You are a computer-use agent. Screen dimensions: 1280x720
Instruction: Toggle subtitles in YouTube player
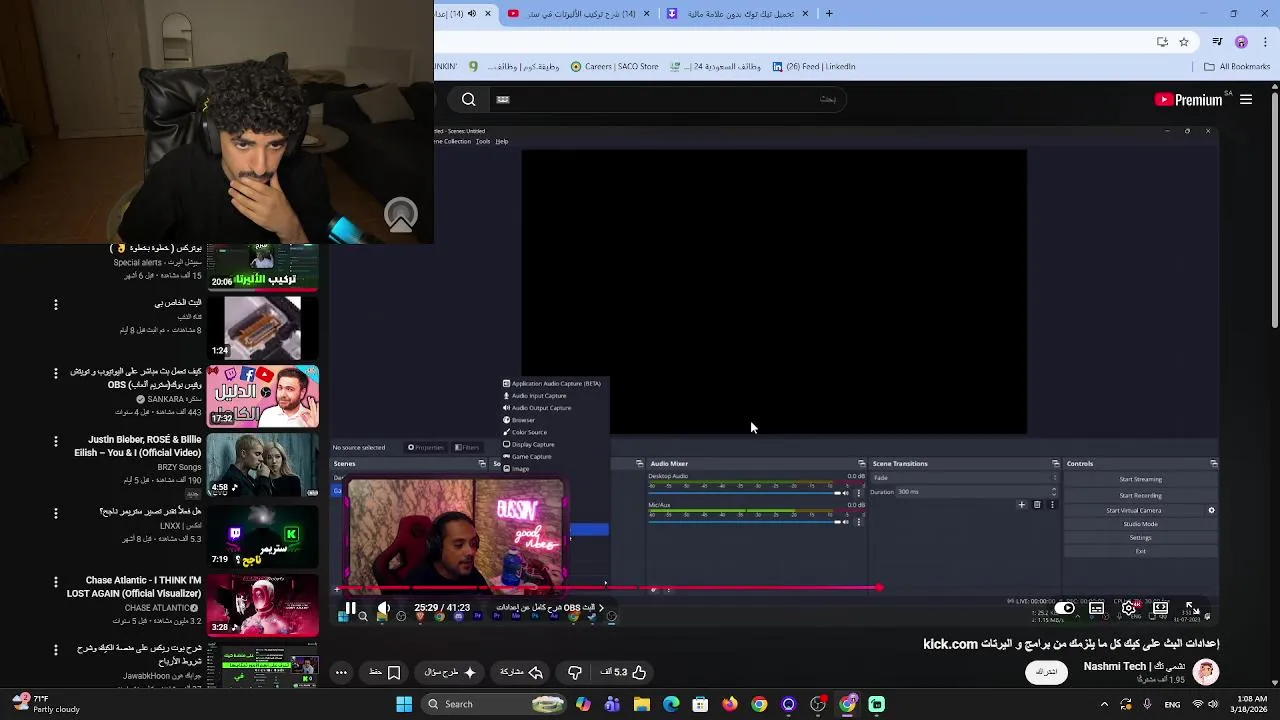point(1097,608)
